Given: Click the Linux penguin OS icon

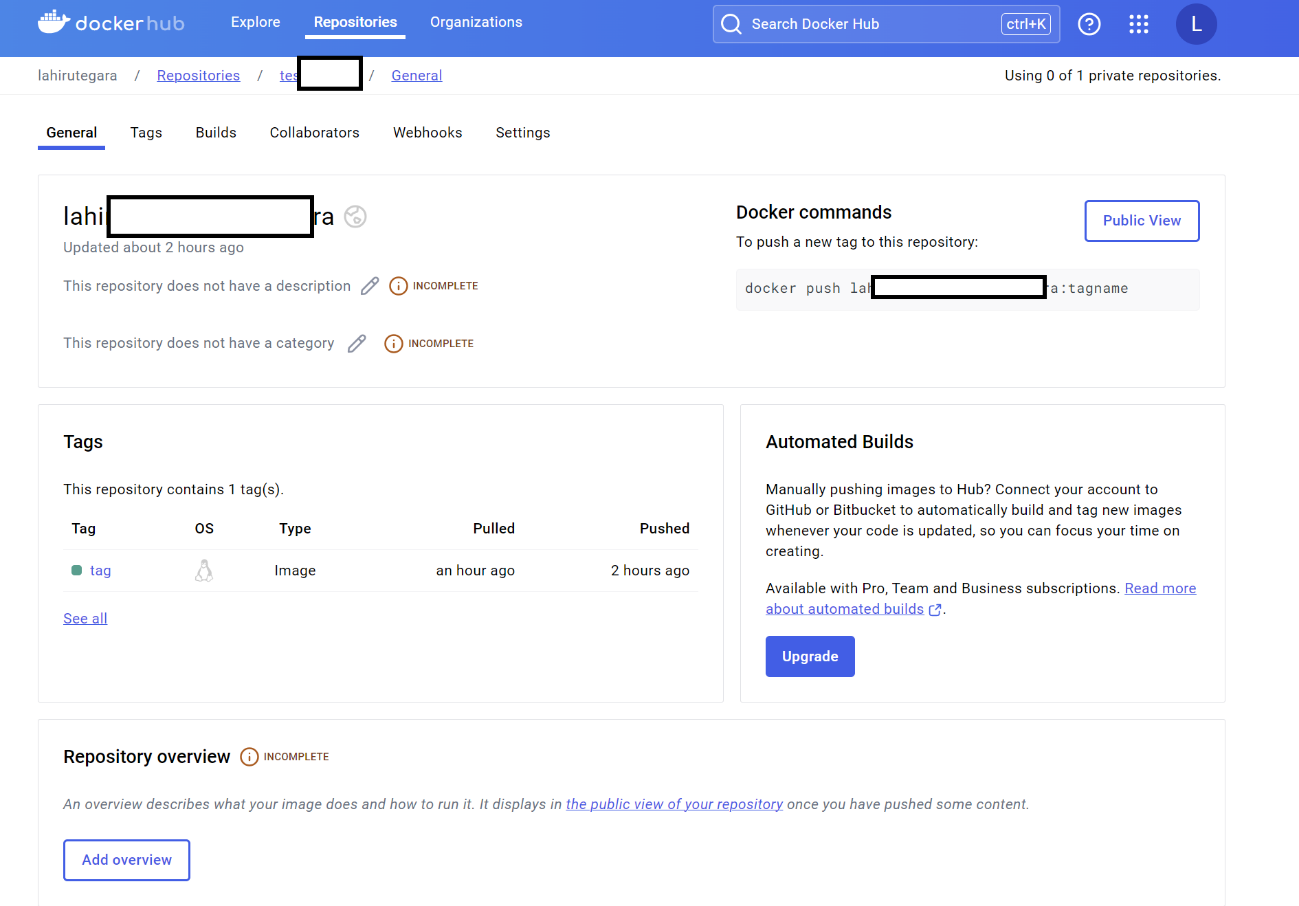Looking at the screenshot, I should point(204,570).
